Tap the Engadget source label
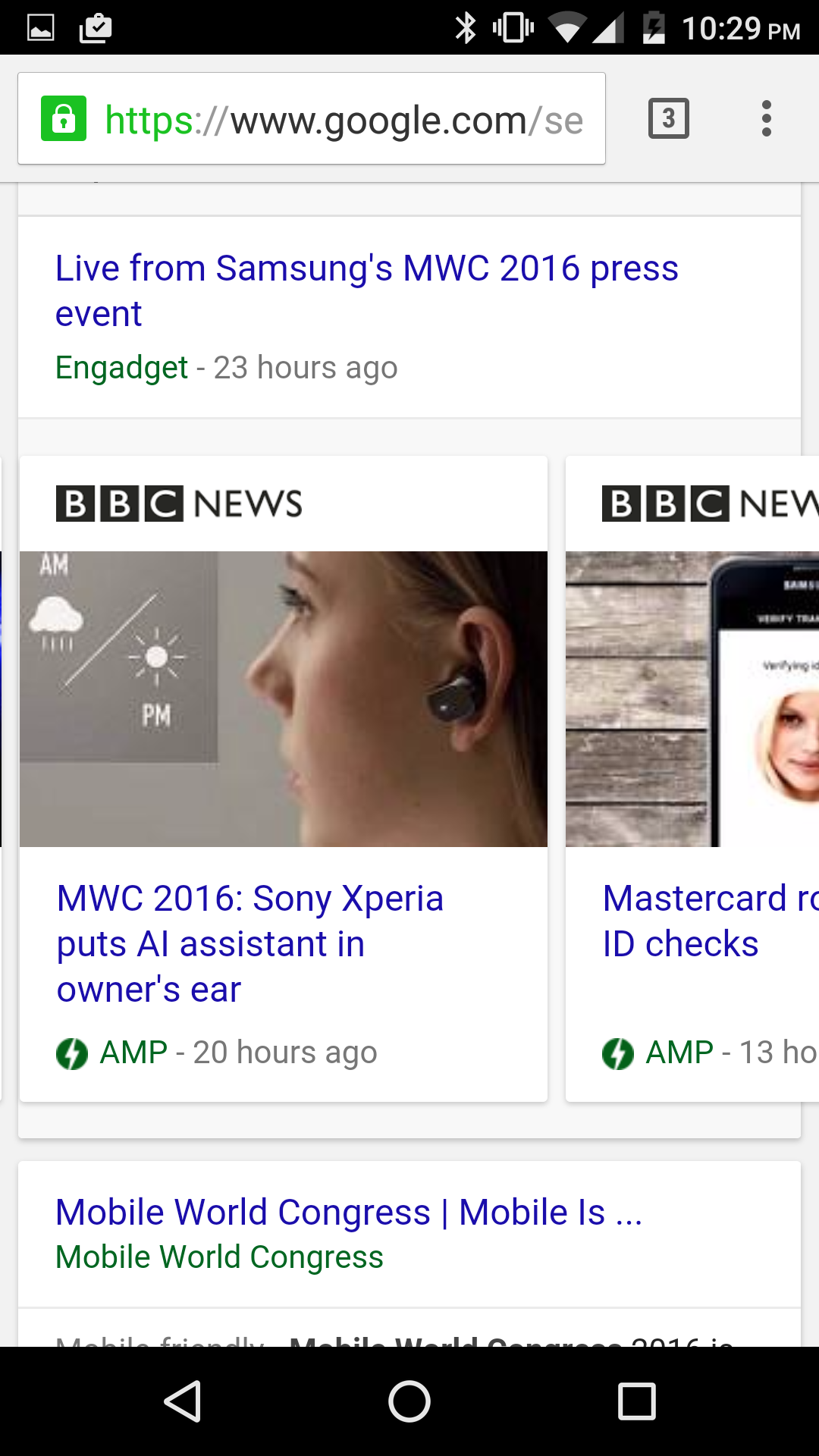The image size is (819, 1456). (122, 368)
